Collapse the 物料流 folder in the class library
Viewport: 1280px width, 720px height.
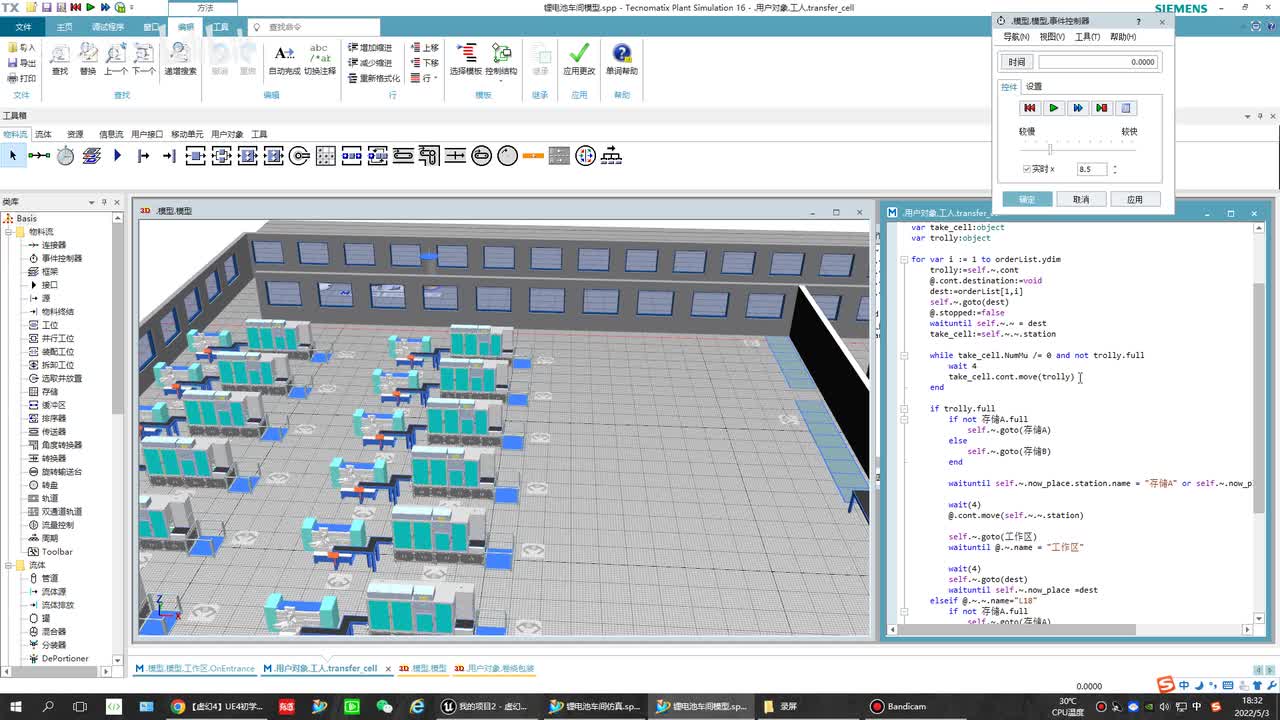8,232
